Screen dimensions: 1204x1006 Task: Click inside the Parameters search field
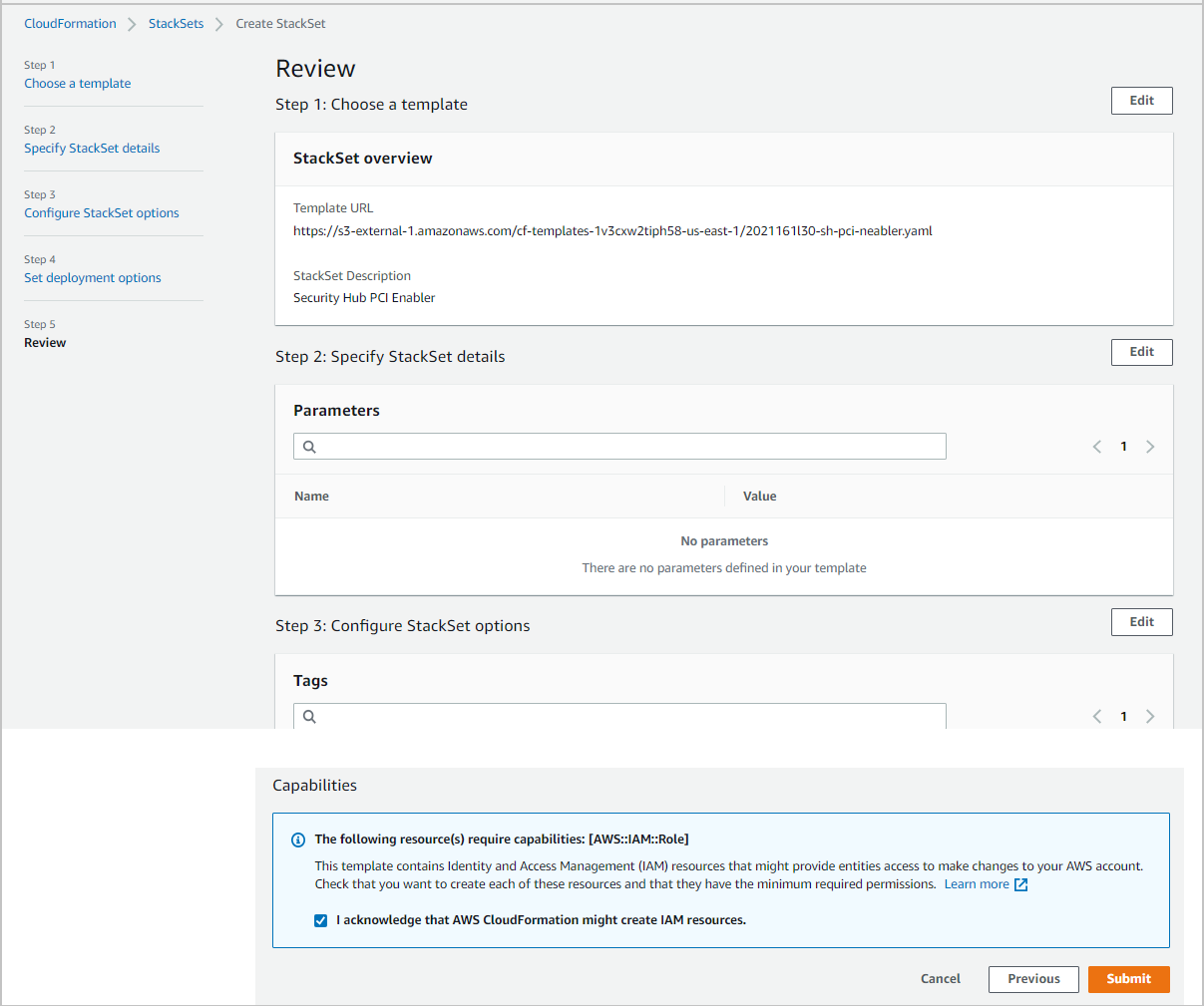[x=618, y=446]
